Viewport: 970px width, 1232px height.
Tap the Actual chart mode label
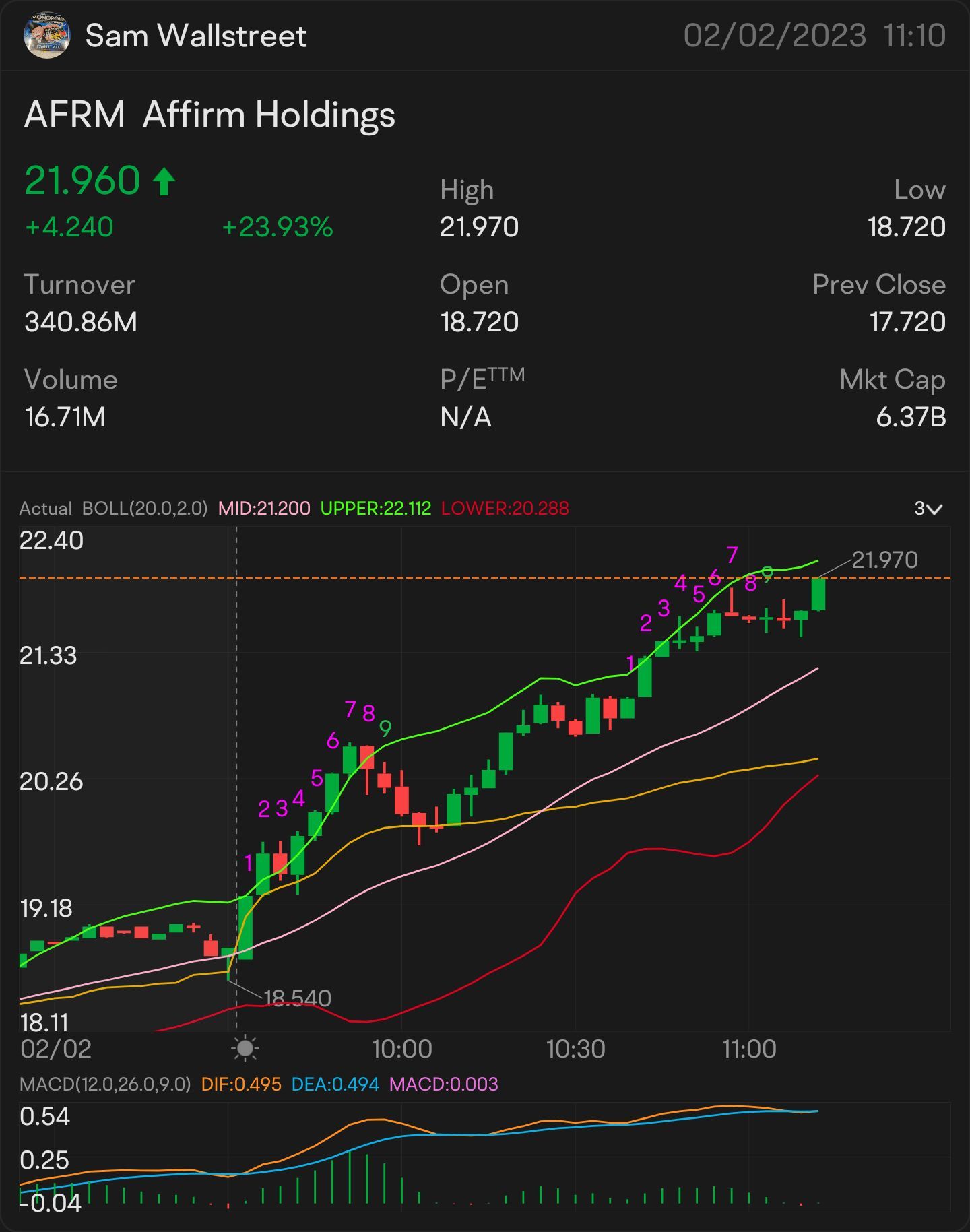point(45,509)
